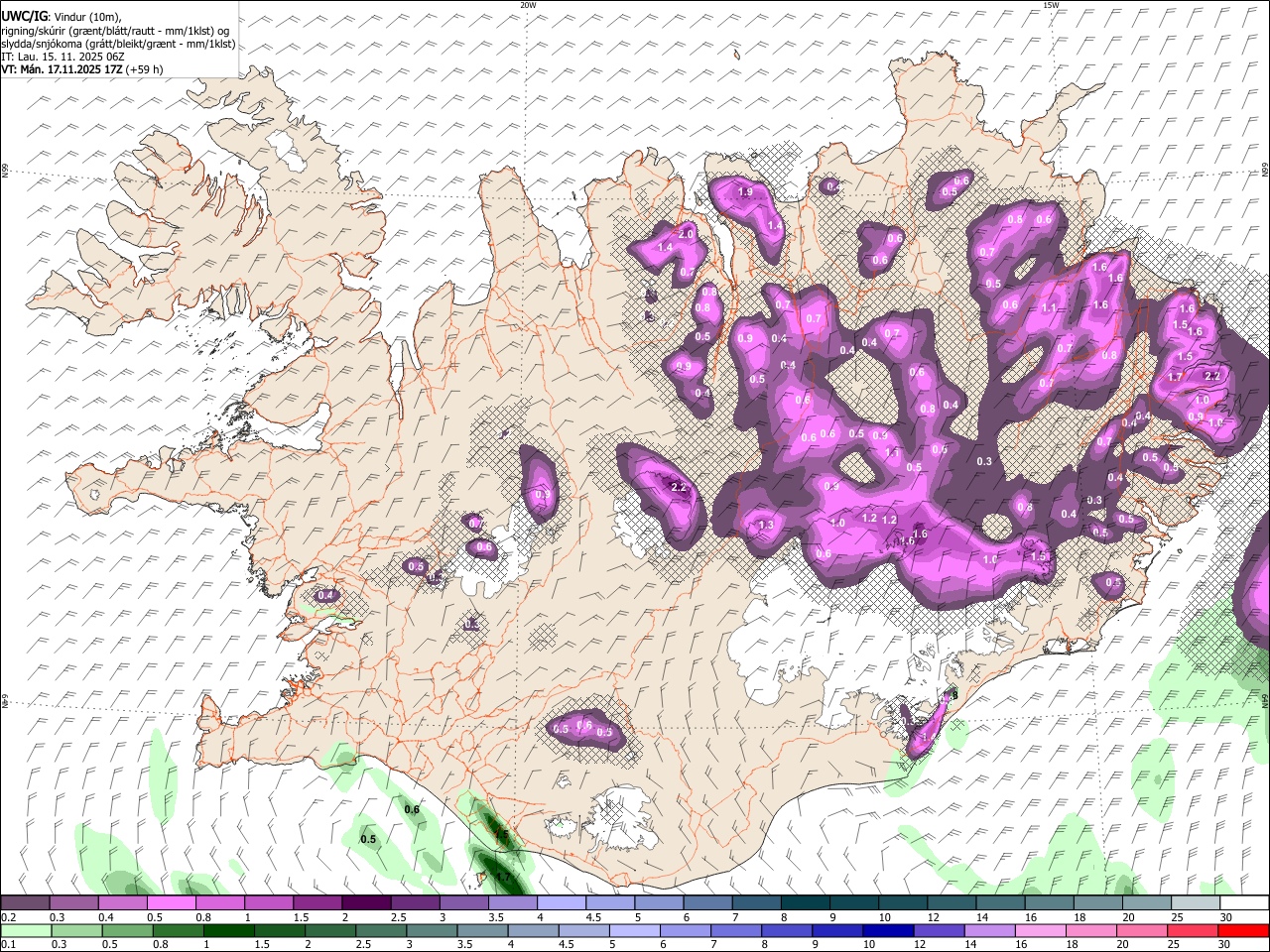The image size is (1270, 952).
Task: Click the '2.5' label on the lower scale
Action: [x=363, y=944]
